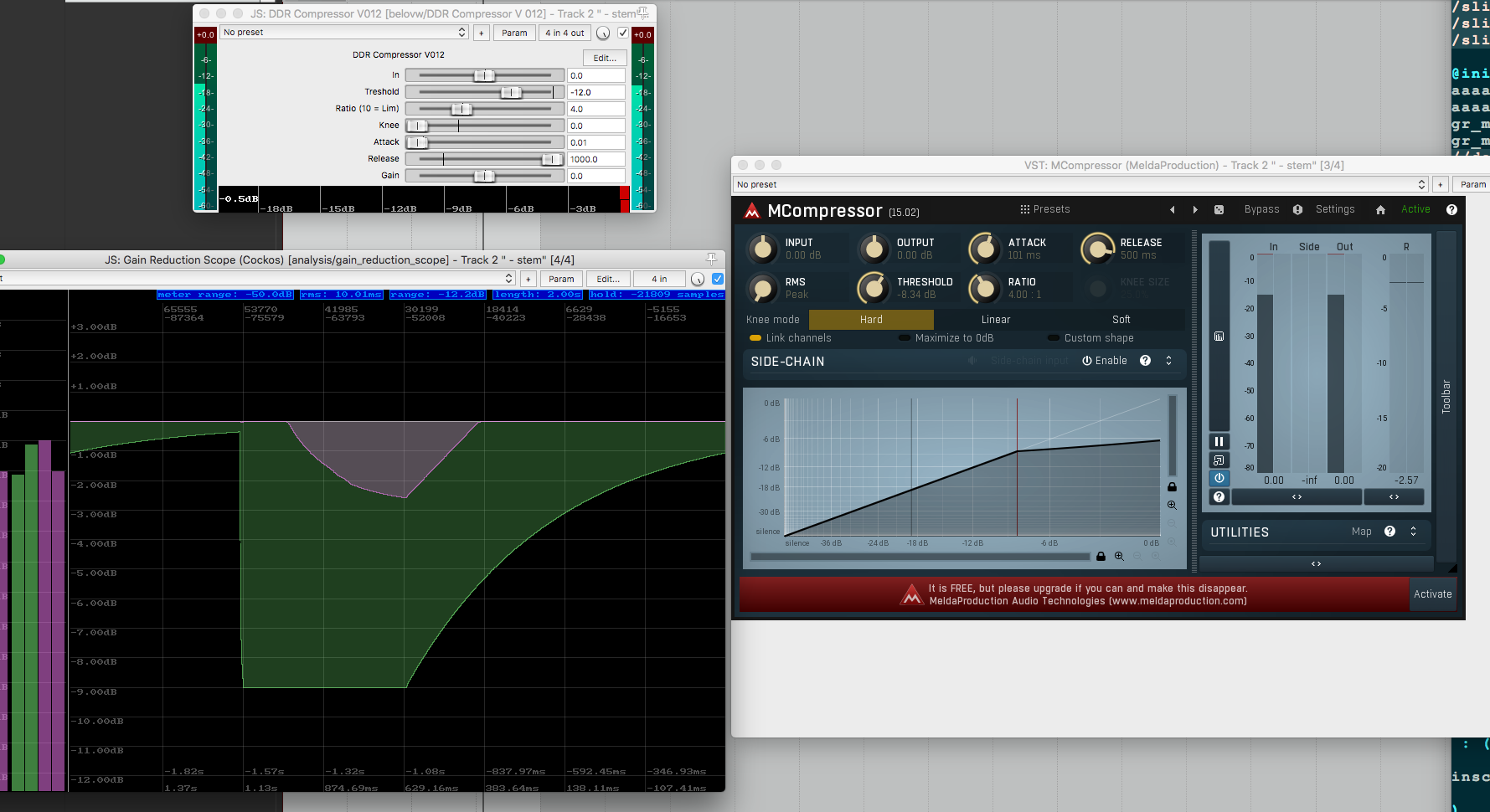Click the meter view calculator icon

(1219, 337)
